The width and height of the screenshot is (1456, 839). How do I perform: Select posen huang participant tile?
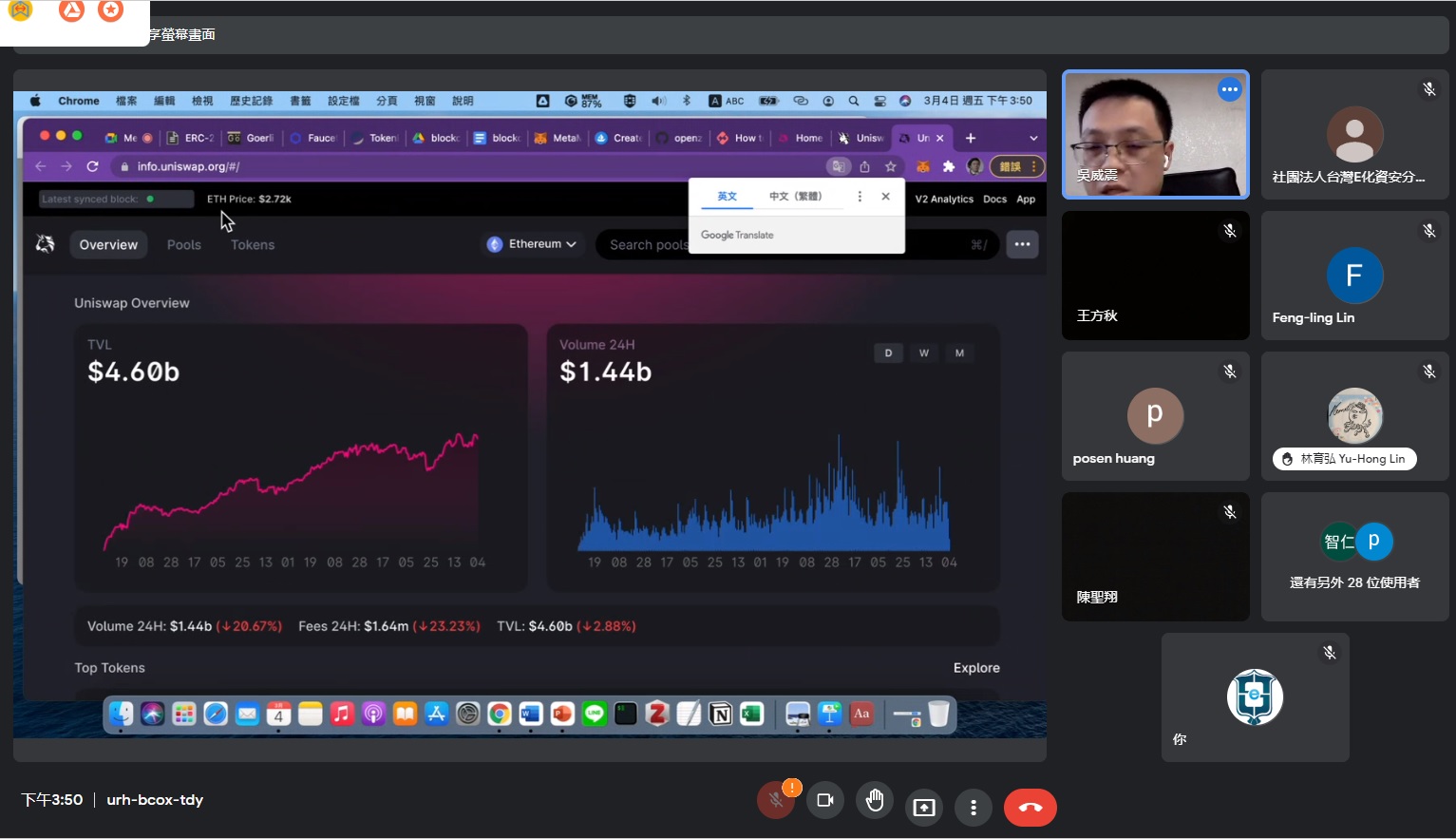pos(1155,416)
